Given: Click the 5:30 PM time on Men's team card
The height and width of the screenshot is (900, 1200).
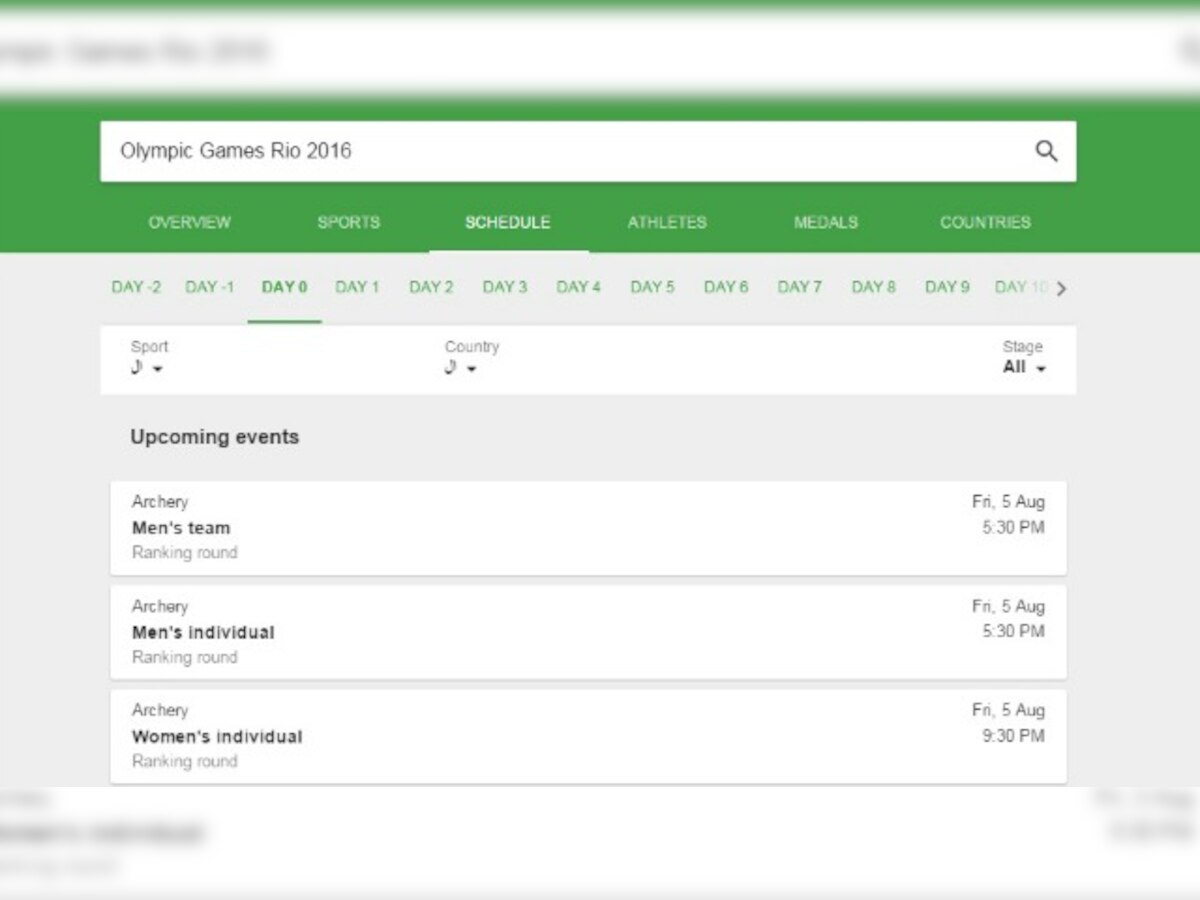Looking at the screenshot, I should point(1013,527).
